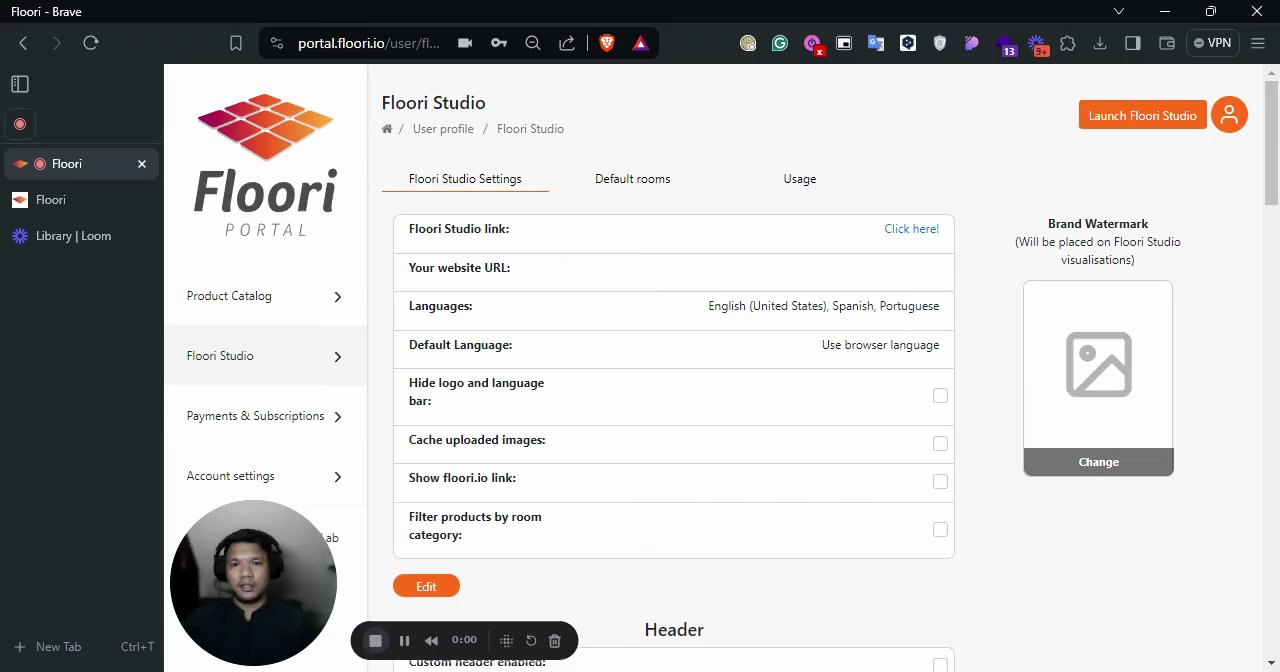
Task: Expand the Account settings menu
Action: 265,476
